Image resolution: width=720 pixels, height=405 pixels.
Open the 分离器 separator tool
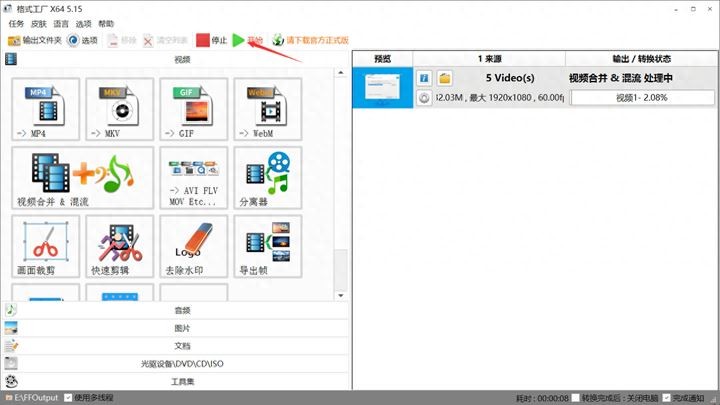pos(268,178)
